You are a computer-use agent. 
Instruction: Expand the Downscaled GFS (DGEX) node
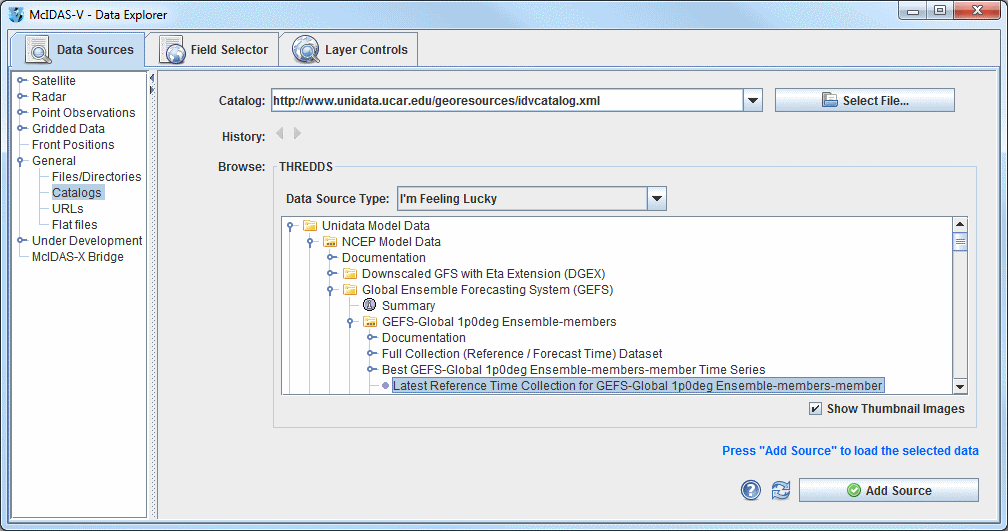pos(332,274)
